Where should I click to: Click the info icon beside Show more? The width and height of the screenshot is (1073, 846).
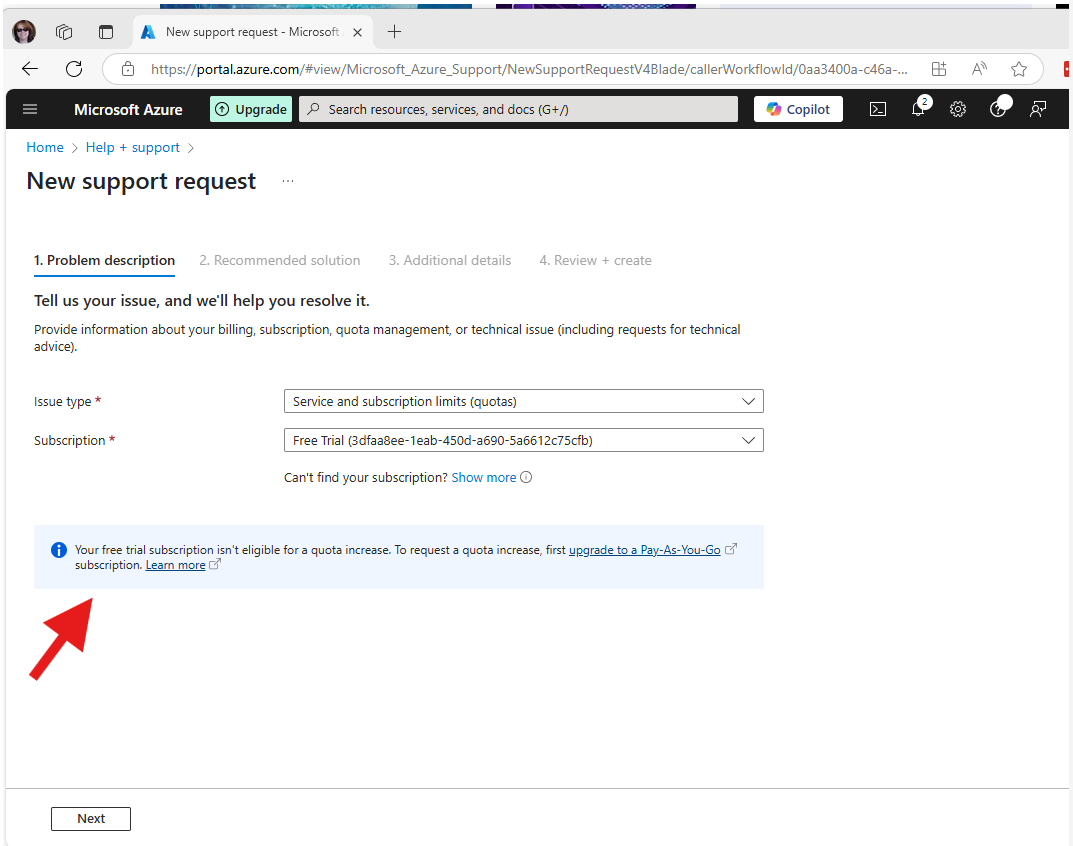coord(526,478)
